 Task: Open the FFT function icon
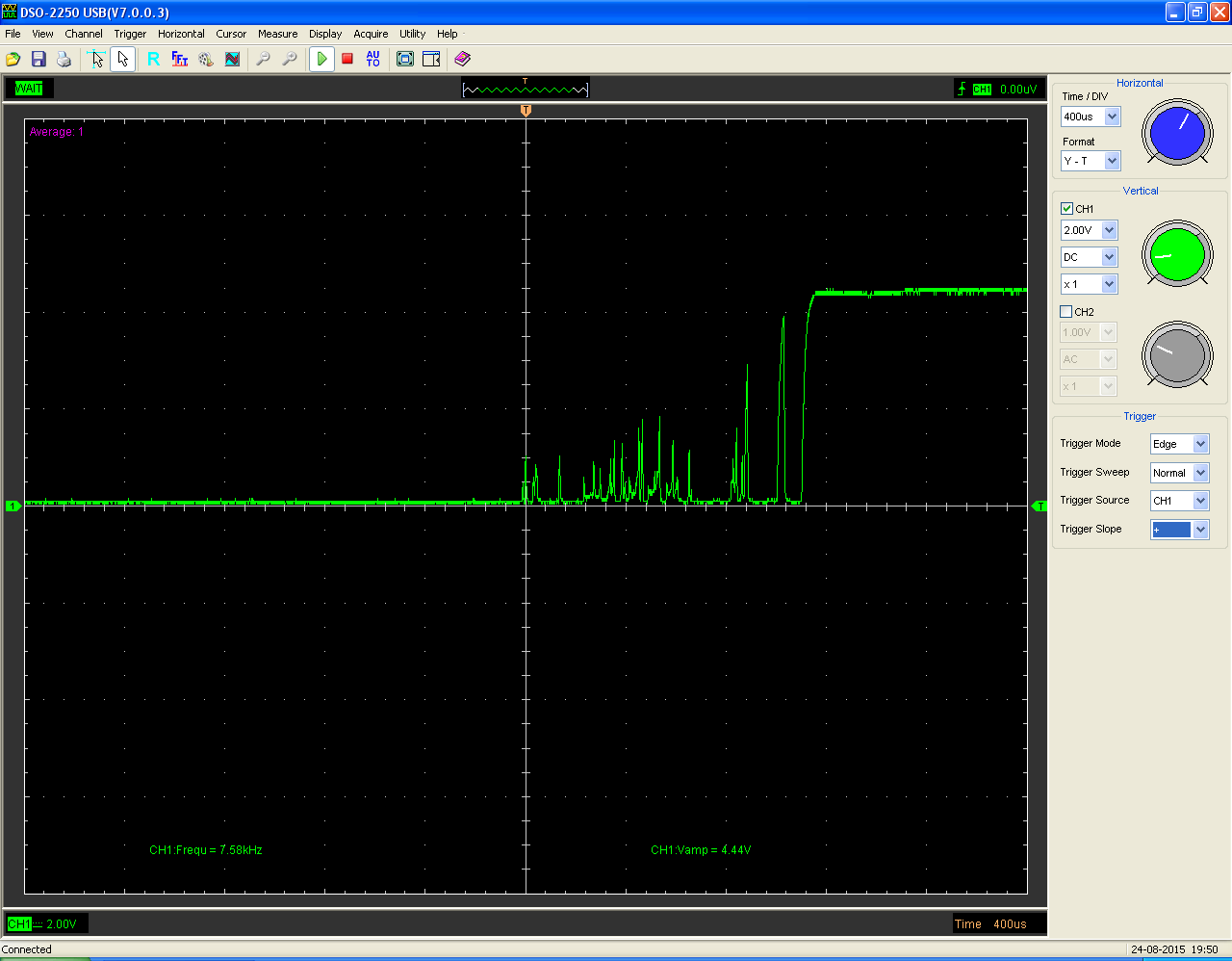tap(180, 60)
